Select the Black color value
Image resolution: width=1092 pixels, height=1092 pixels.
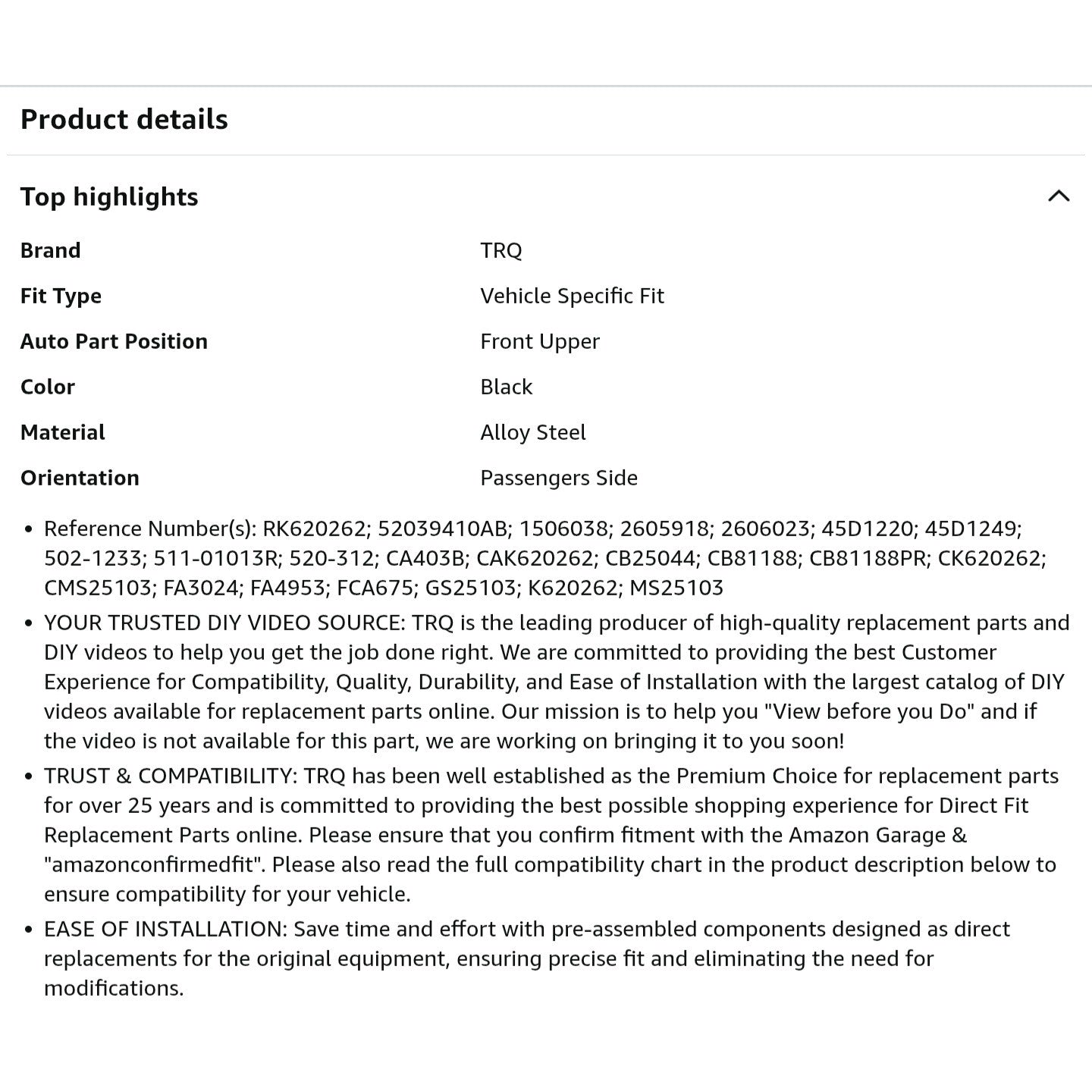tap(506, 387)
